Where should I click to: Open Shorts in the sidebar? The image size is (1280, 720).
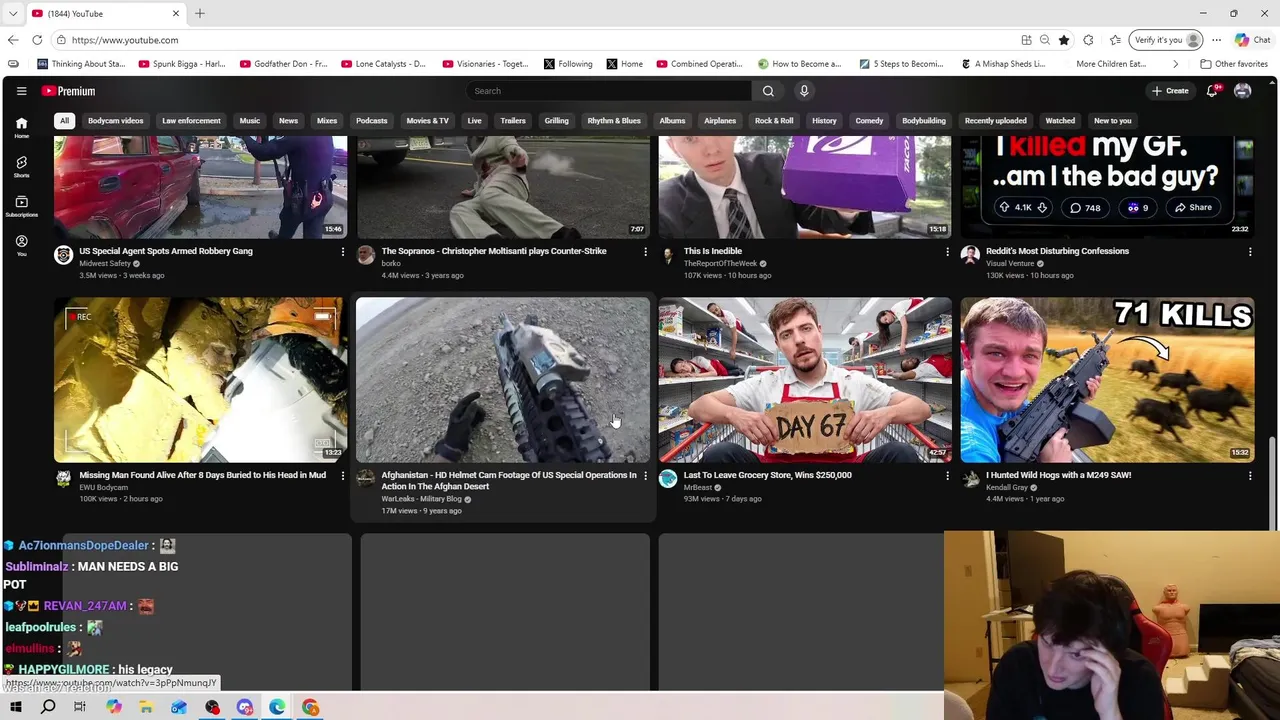pos(21,166)
